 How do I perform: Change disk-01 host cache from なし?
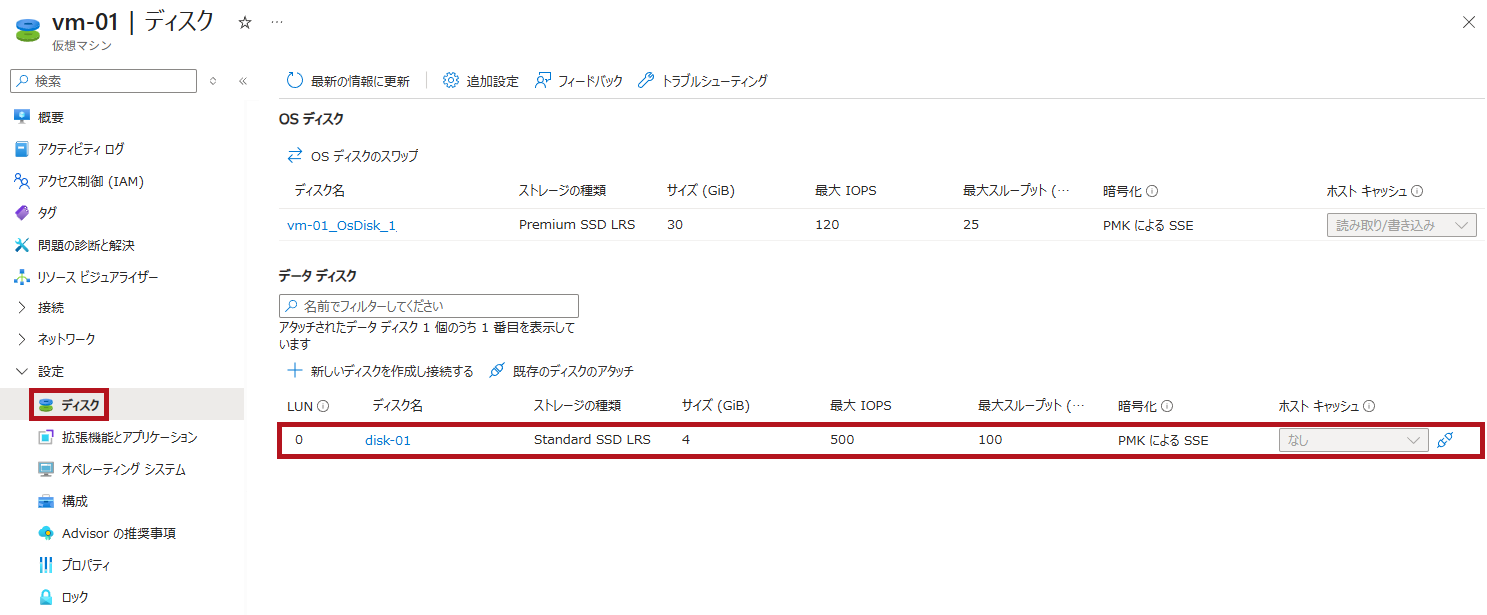(x=1352, y=440)
